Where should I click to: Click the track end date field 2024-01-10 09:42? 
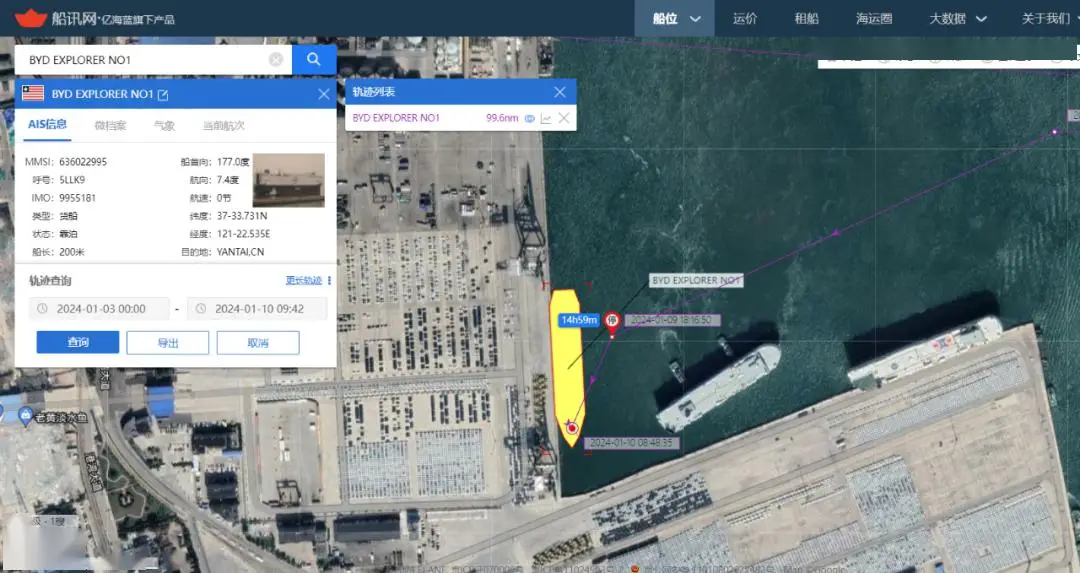click(257, 309)
